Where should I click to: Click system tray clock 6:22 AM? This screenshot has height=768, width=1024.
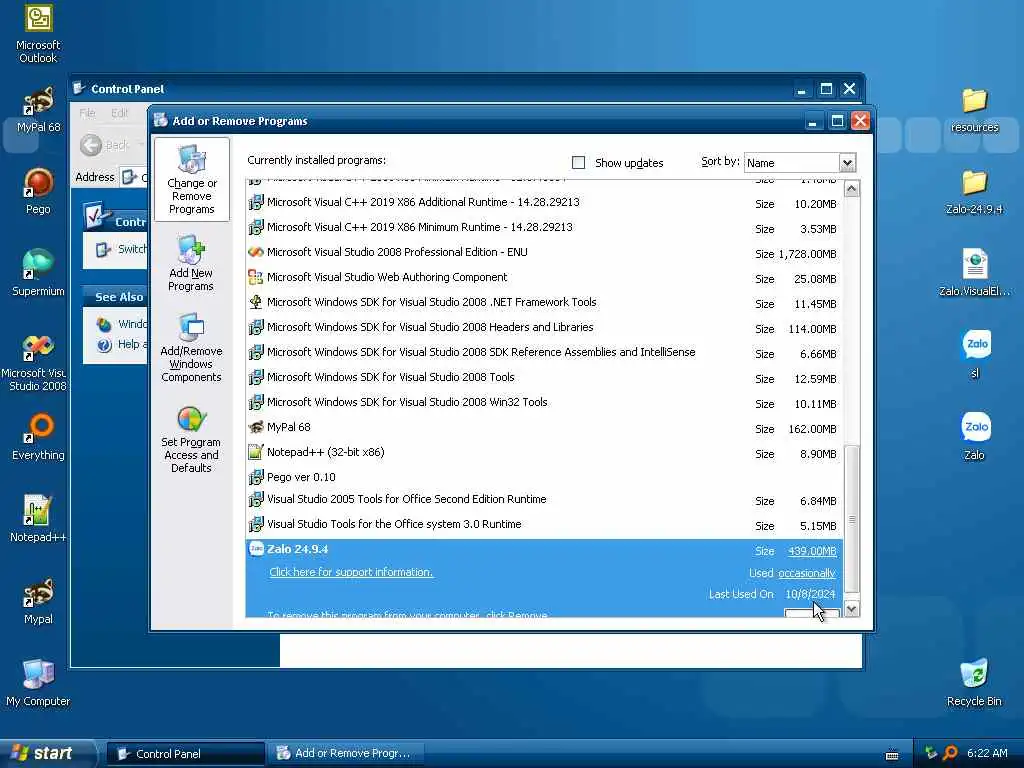click(987, 753)
